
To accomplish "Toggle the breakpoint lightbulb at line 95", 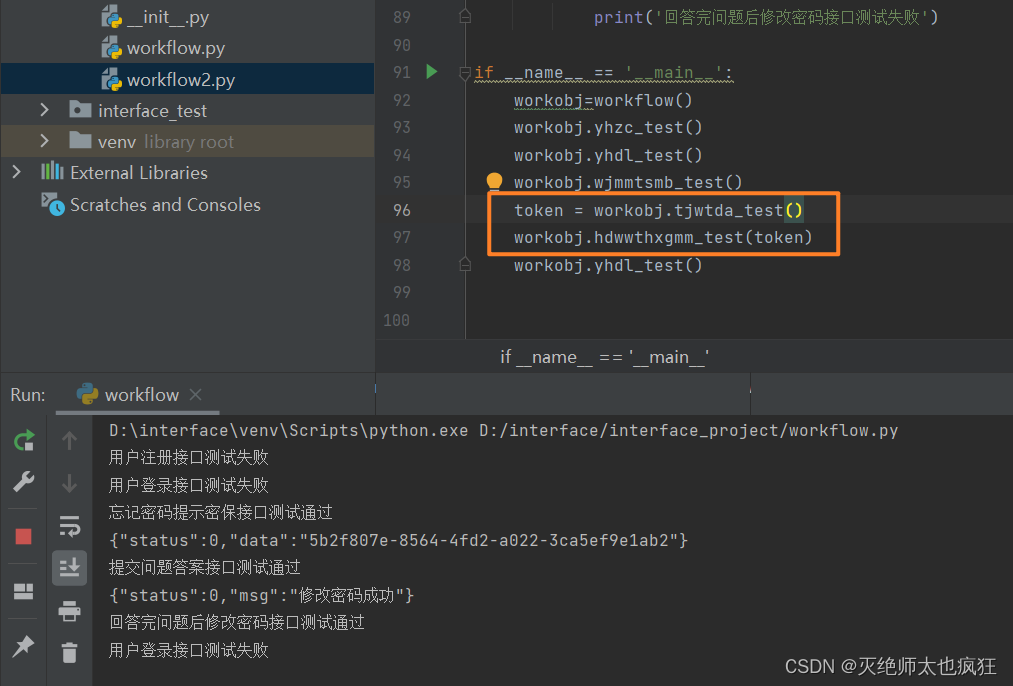I will pyautogui.click(x=494, y=181).
